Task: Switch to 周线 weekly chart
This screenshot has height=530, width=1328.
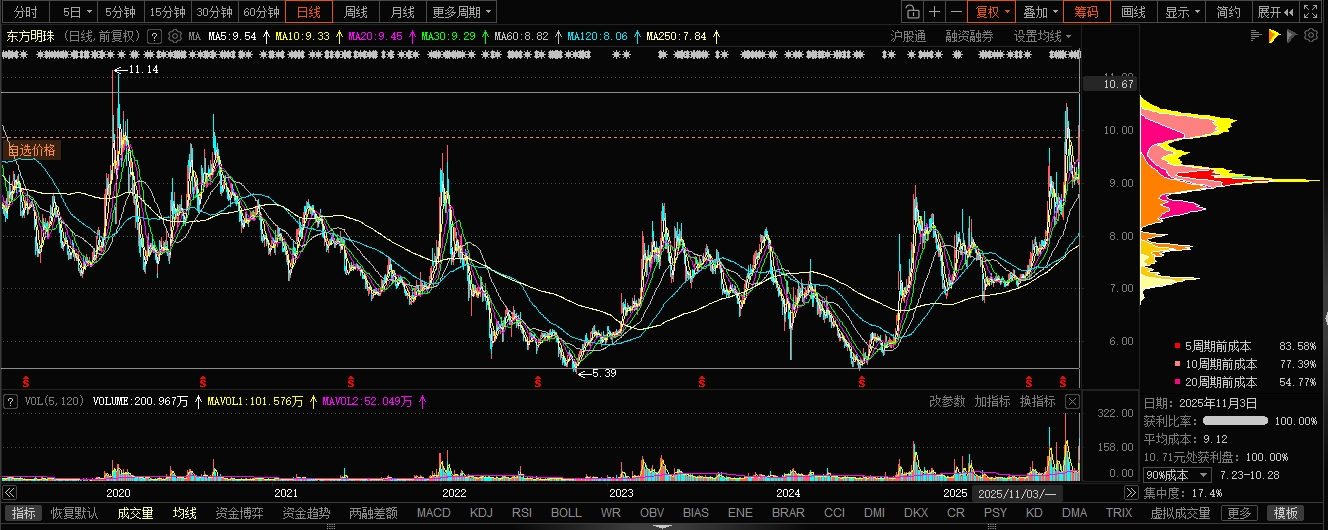Action: 356,12
